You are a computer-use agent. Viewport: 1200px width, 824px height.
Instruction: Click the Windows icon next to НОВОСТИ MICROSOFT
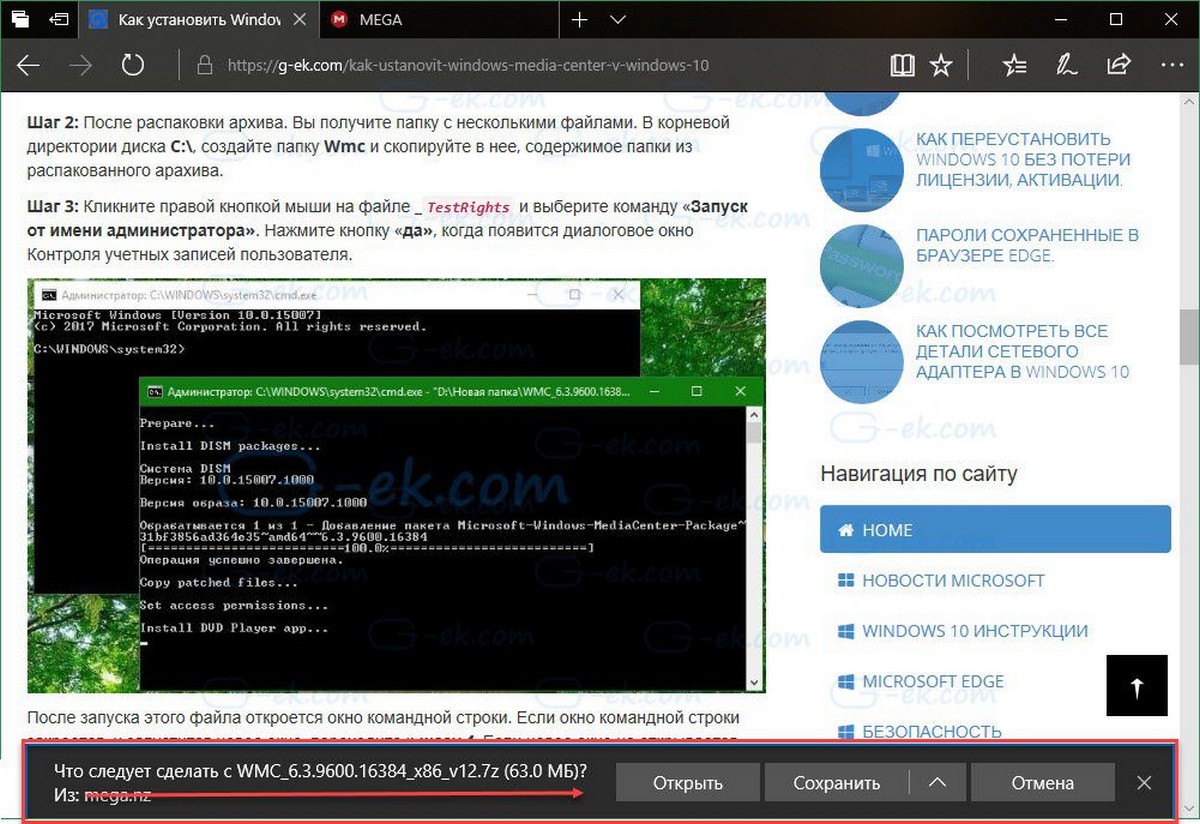point(846,581)
